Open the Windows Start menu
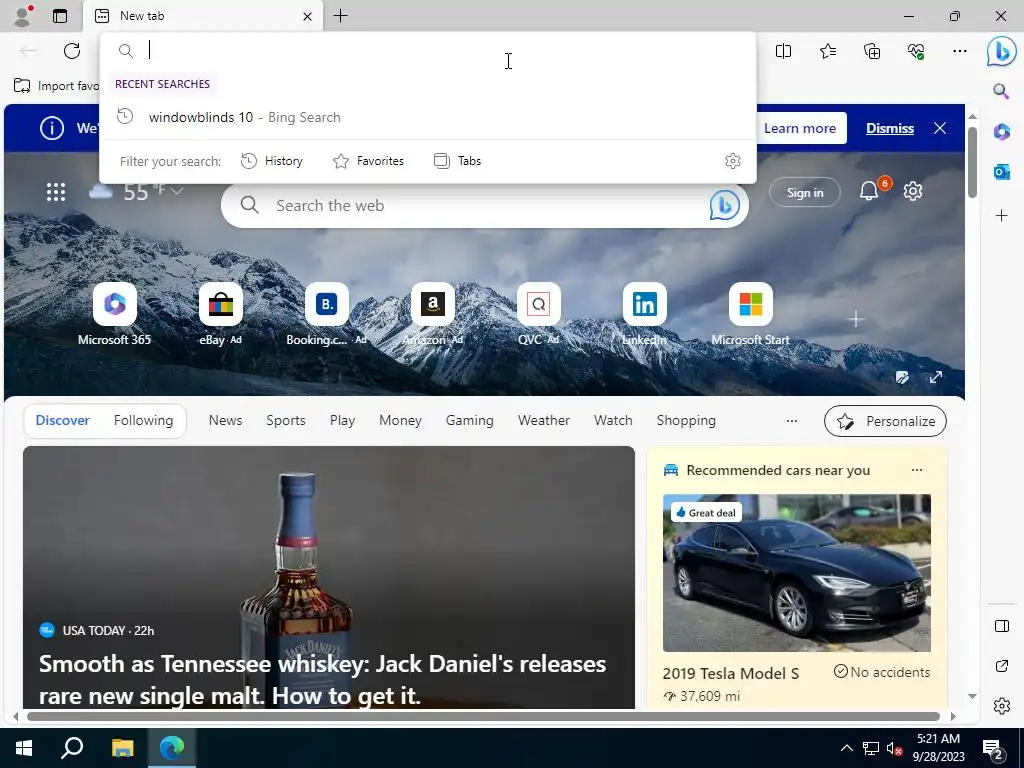The width and height of the screenshot is (1024, 768). (24, 748)
